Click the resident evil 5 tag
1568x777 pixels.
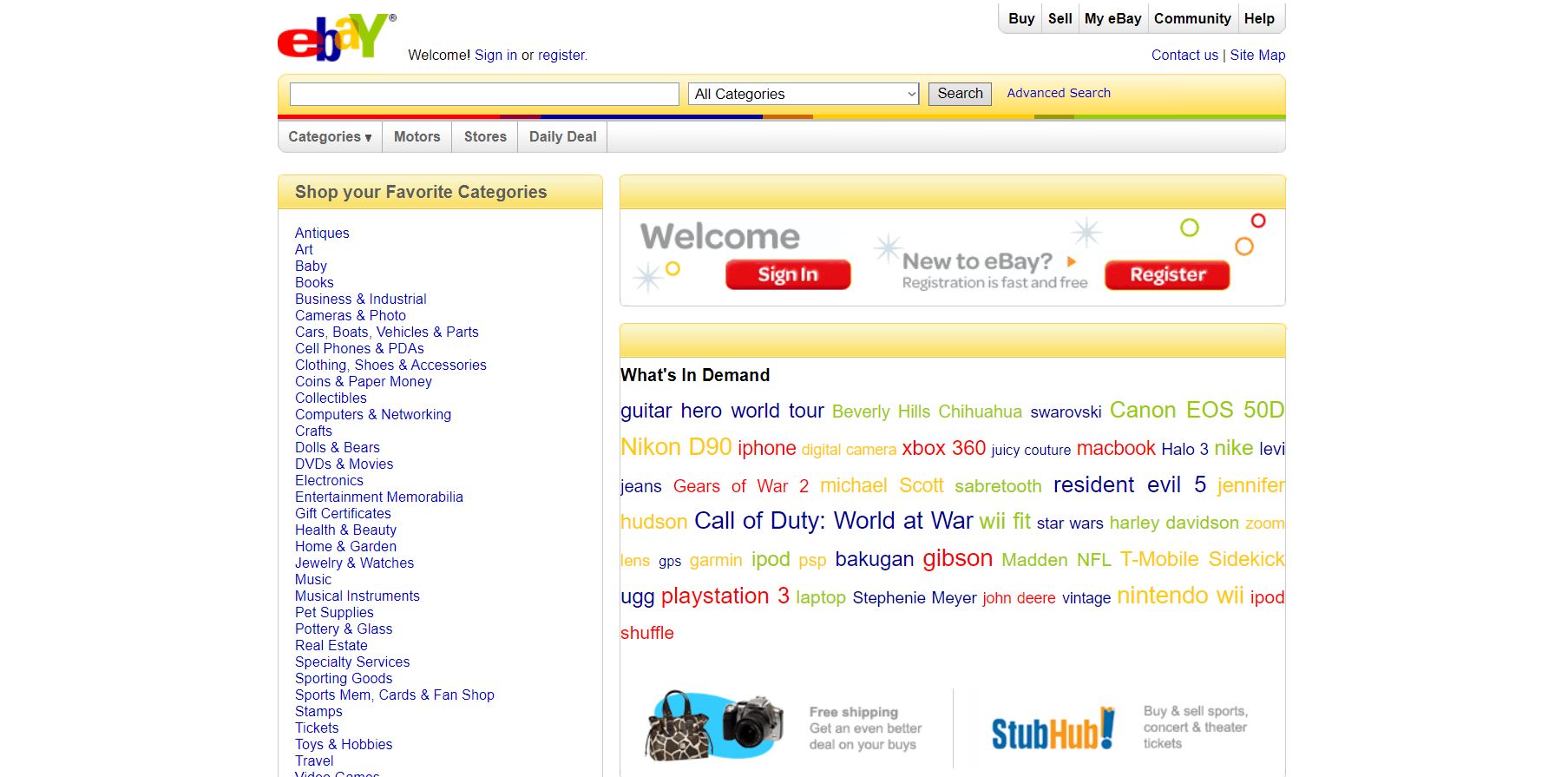tap(1130, 484)
